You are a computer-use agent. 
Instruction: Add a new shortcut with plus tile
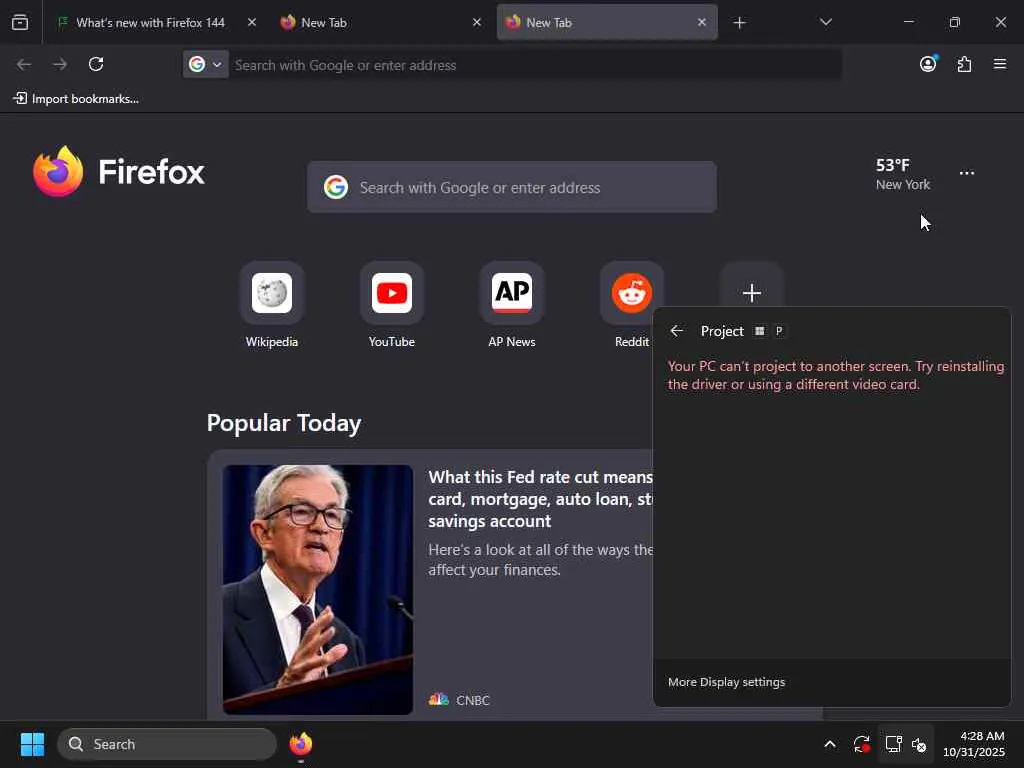click(x=752, y=293)
